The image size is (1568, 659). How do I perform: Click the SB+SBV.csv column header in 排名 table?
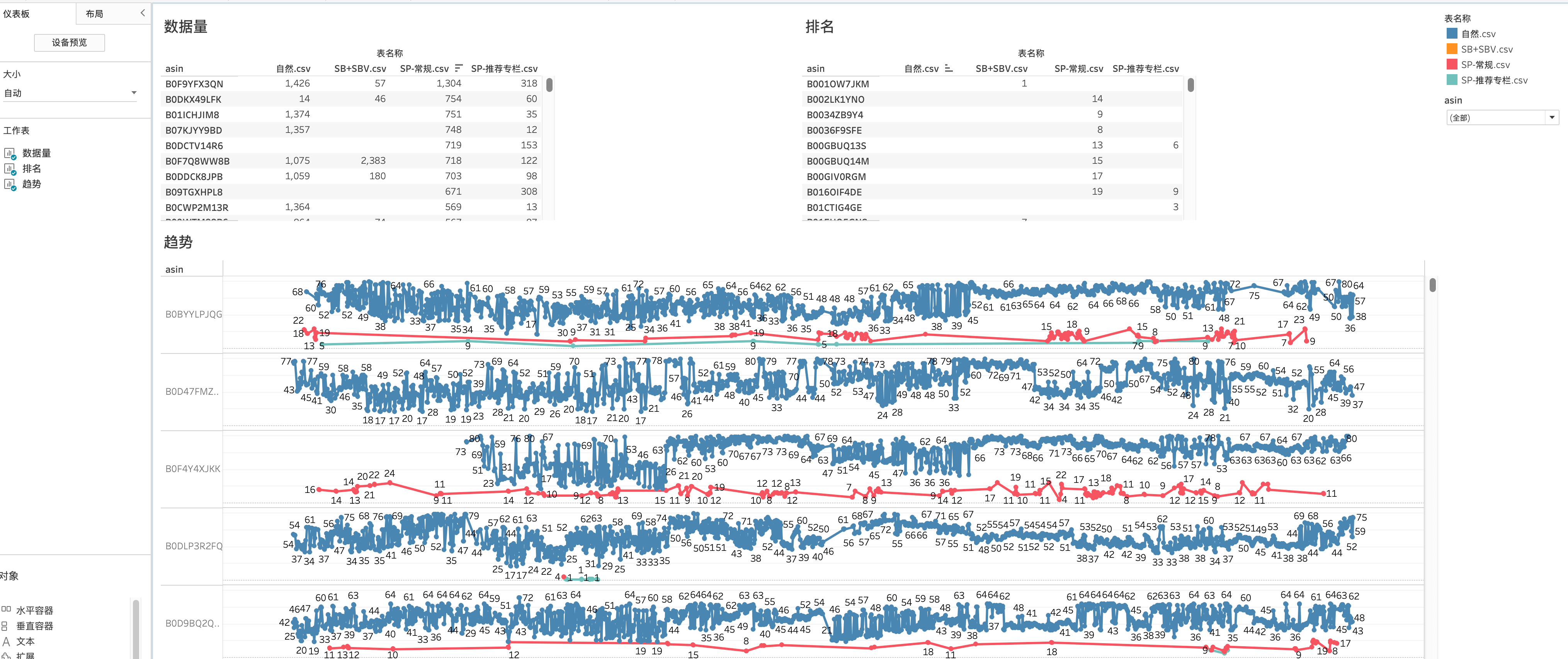[x=1001, y=69]
